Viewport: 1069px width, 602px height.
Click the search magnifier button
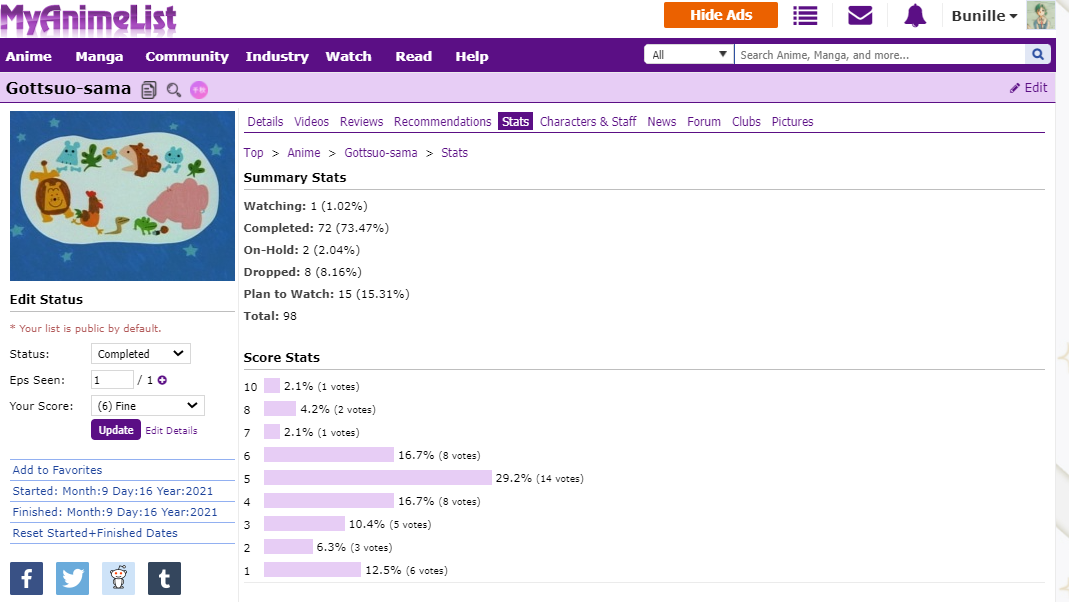point(1038,55)
